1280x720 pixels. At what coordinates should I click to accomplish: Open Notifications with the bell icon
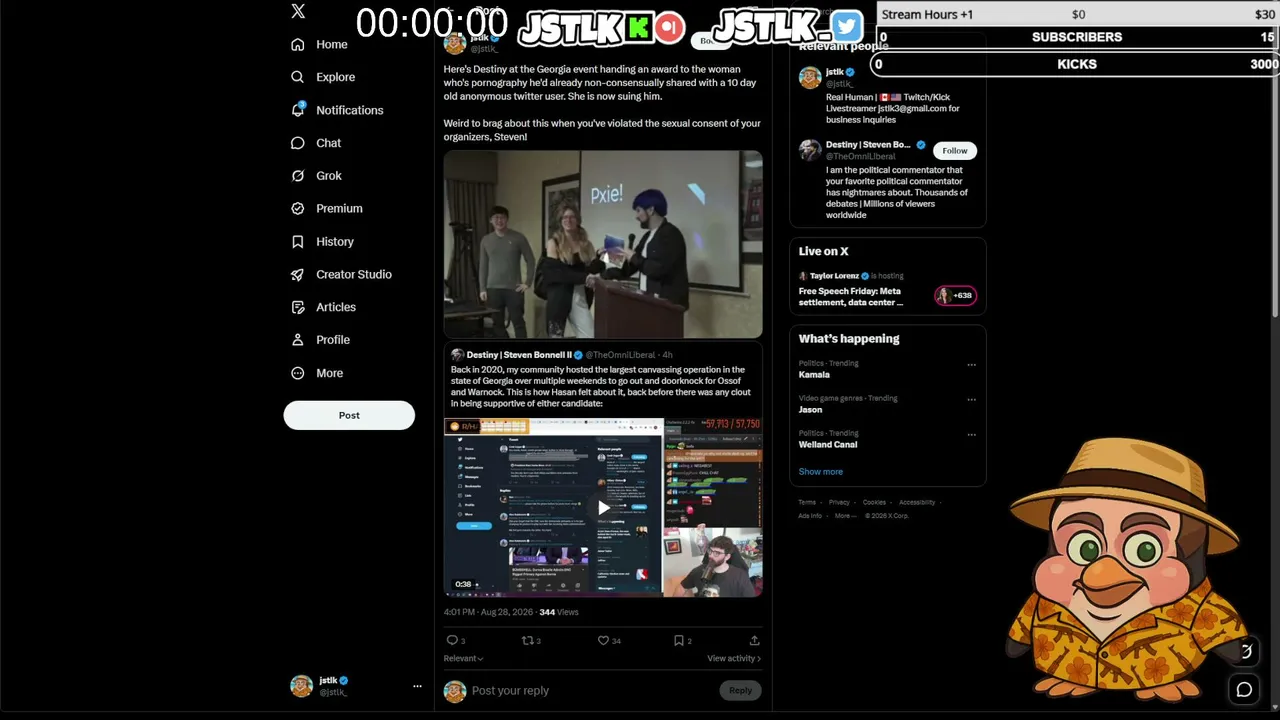pyautogui.click(x=337, y=110)
